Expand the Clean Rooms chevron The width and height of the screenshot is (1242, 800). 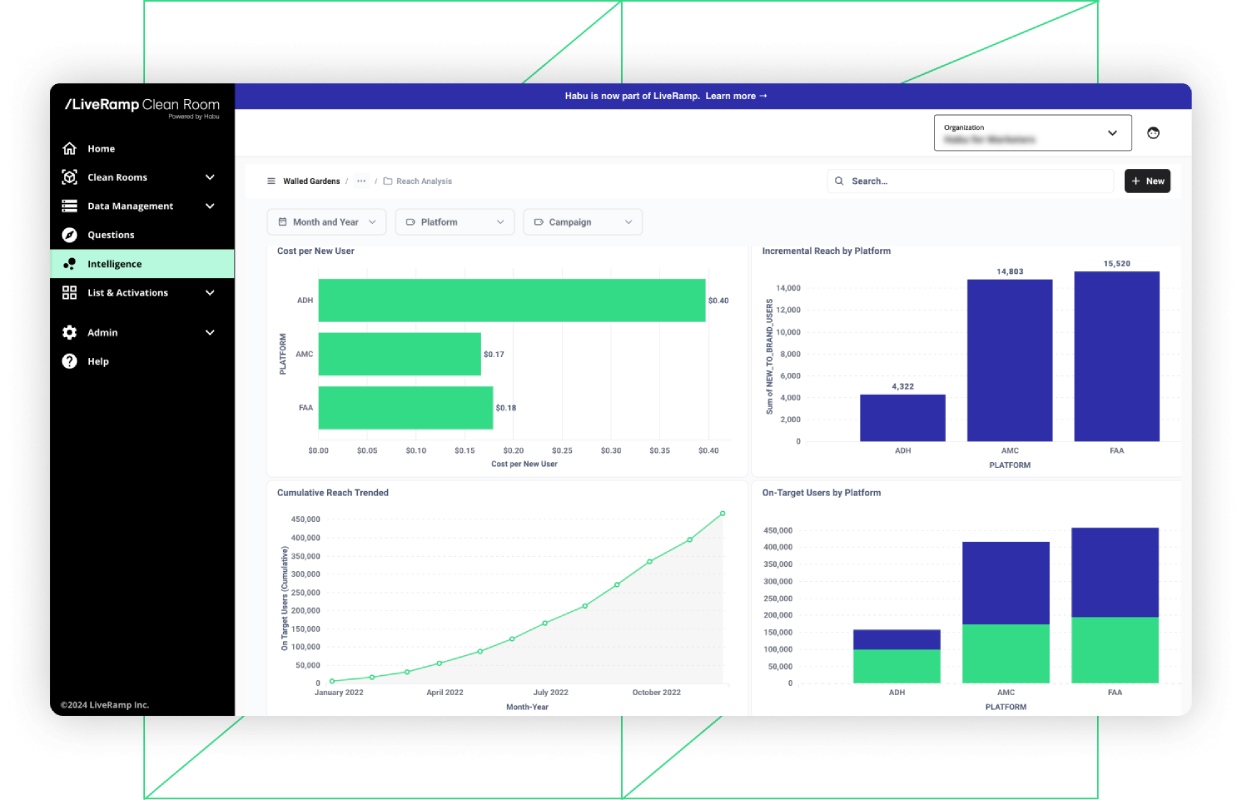(x=210, y=177)
